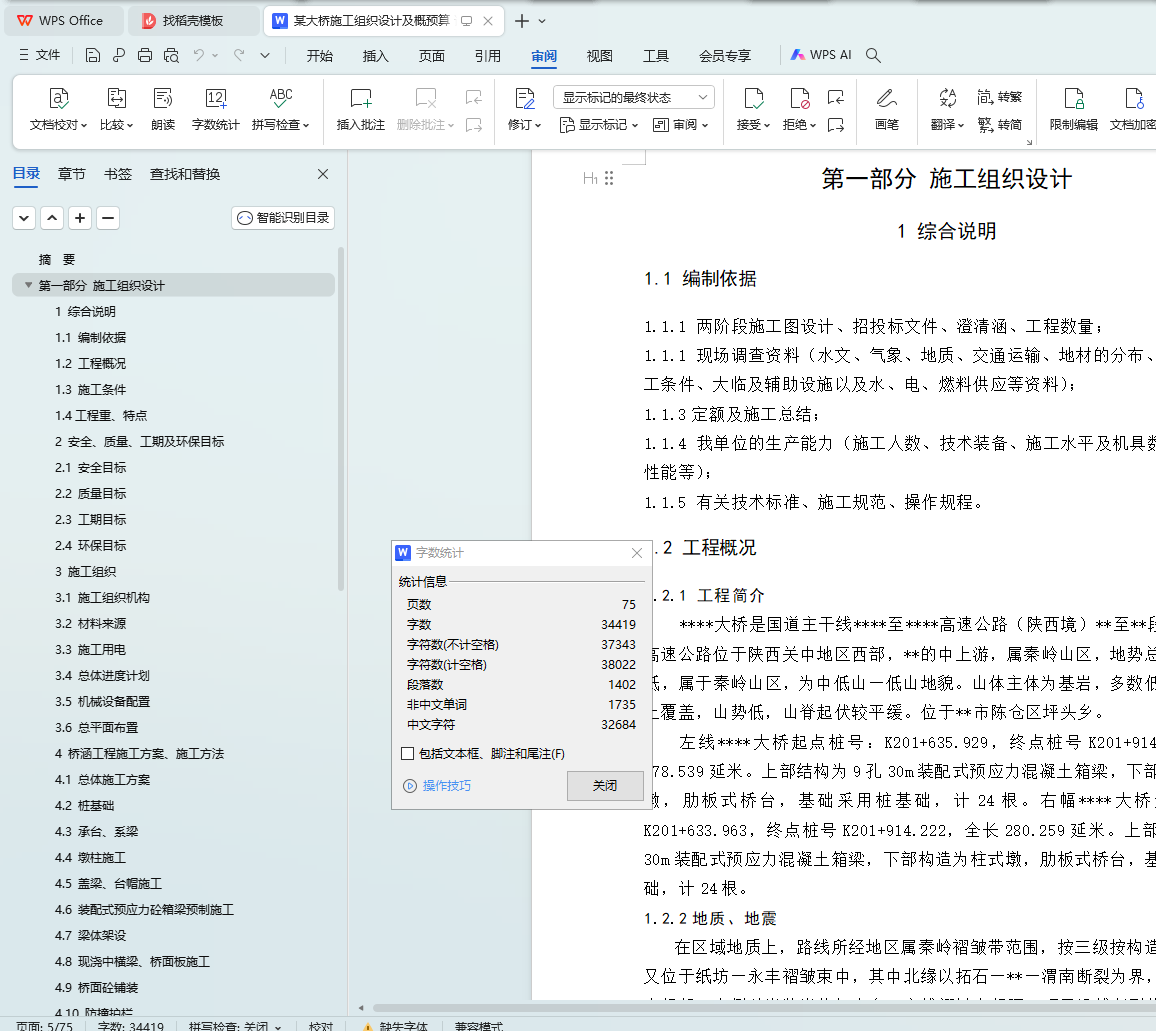Click the horizontal document scrollbar
Viewport: 1156px width, 1031px height.
point(764,1007)
